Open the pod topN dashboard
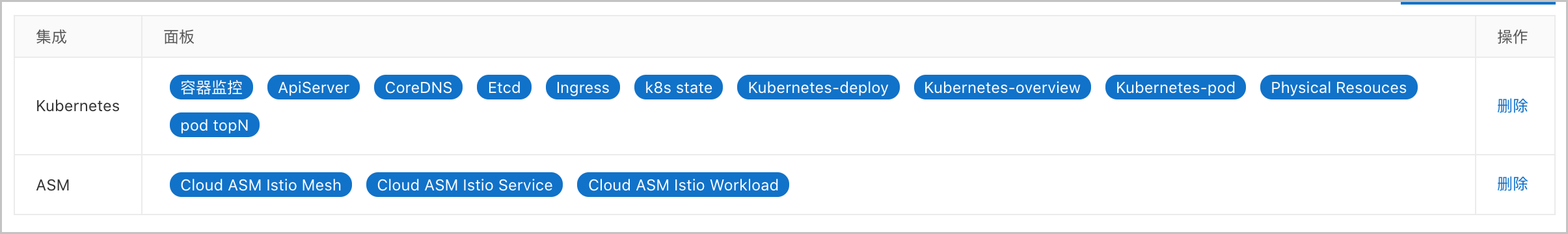1568x234 pixels. click(x=215, y=125)
